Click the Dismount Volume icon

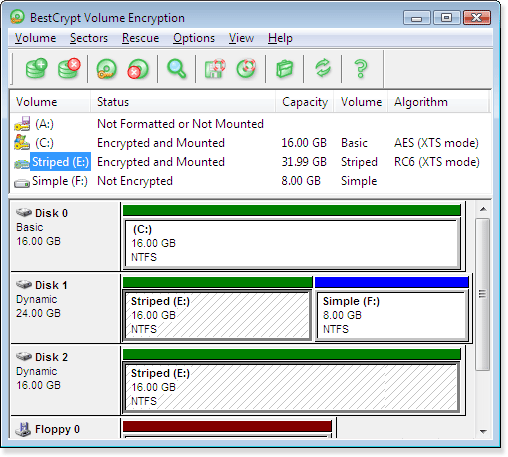pos(138,69)
